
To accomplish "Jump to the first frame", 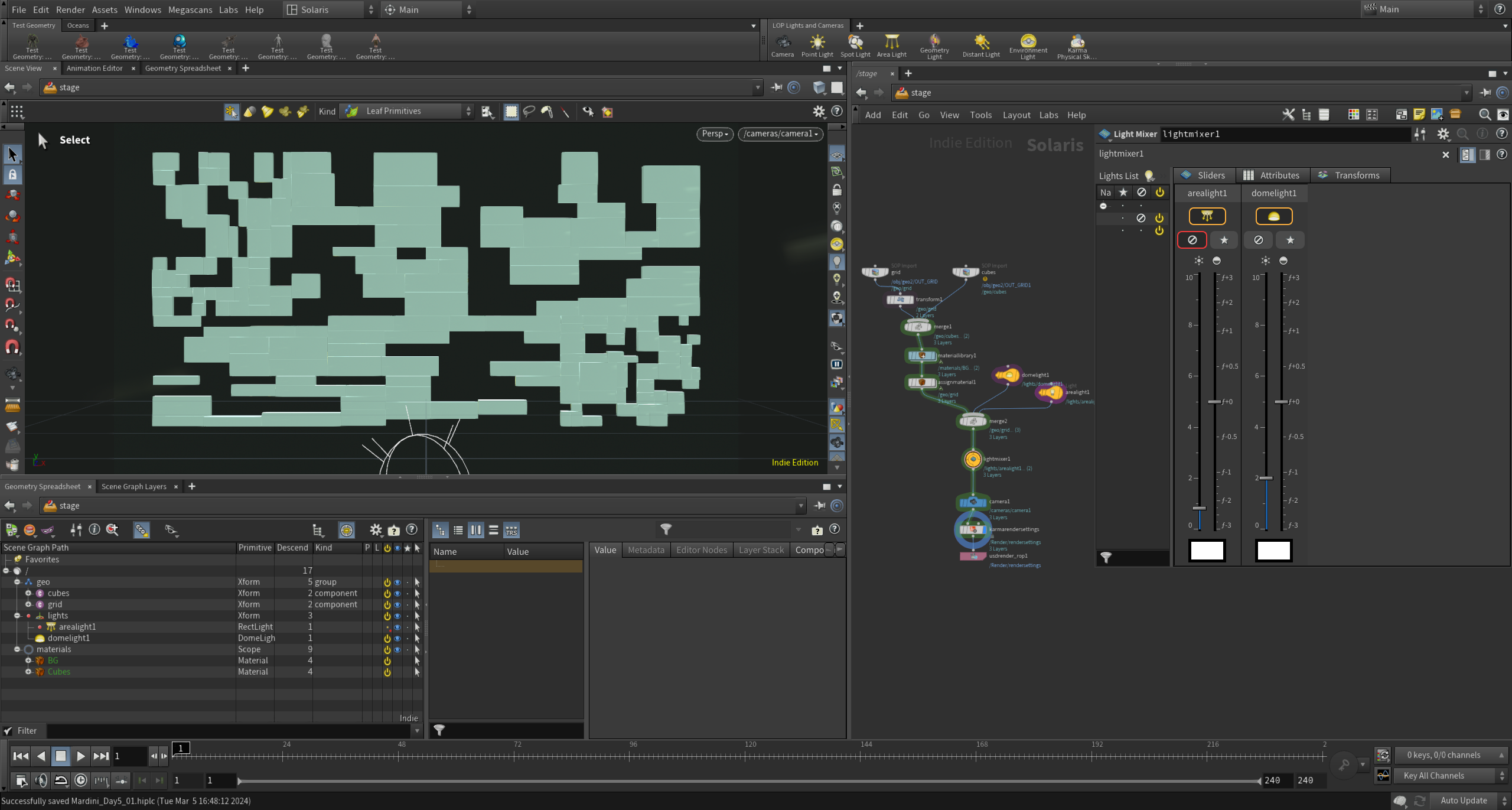I will pos(21,756).
